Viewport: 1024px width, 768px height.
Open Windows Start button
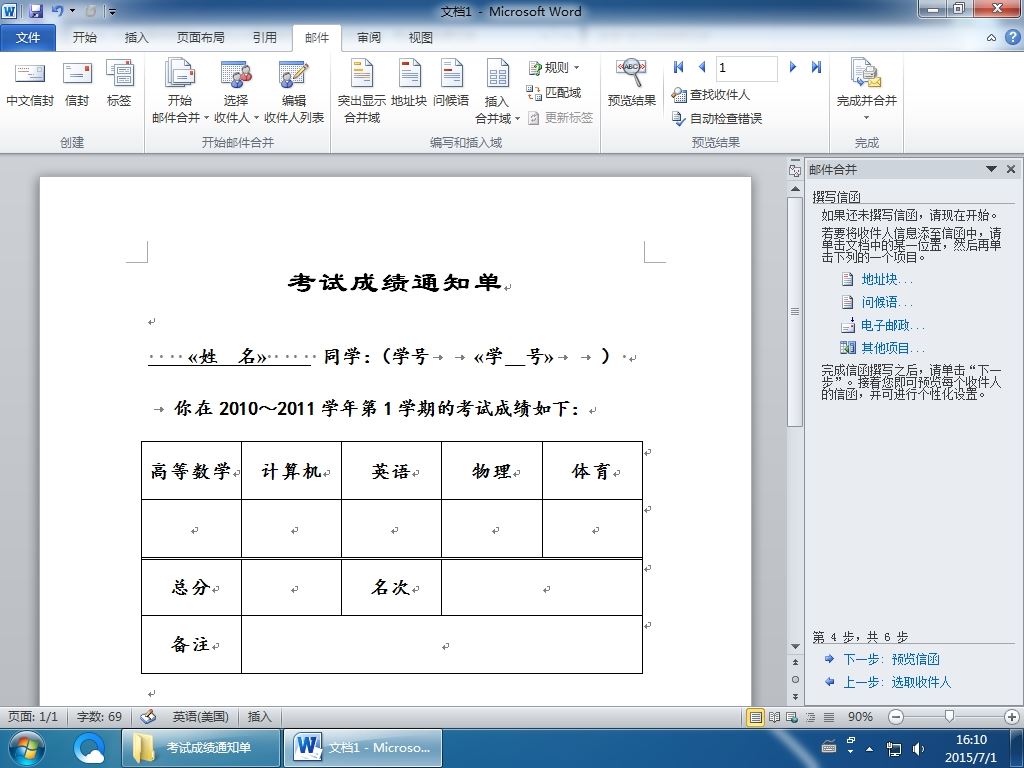tap(26, 748)
